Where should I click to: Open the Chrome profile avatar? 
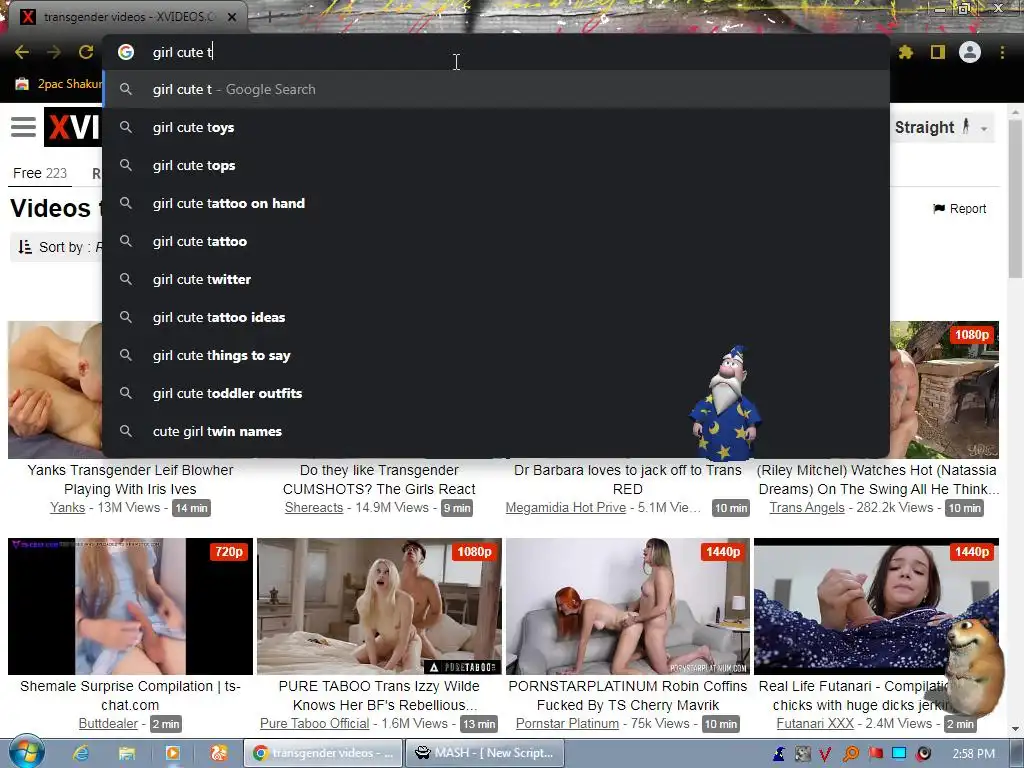(970, 52)
